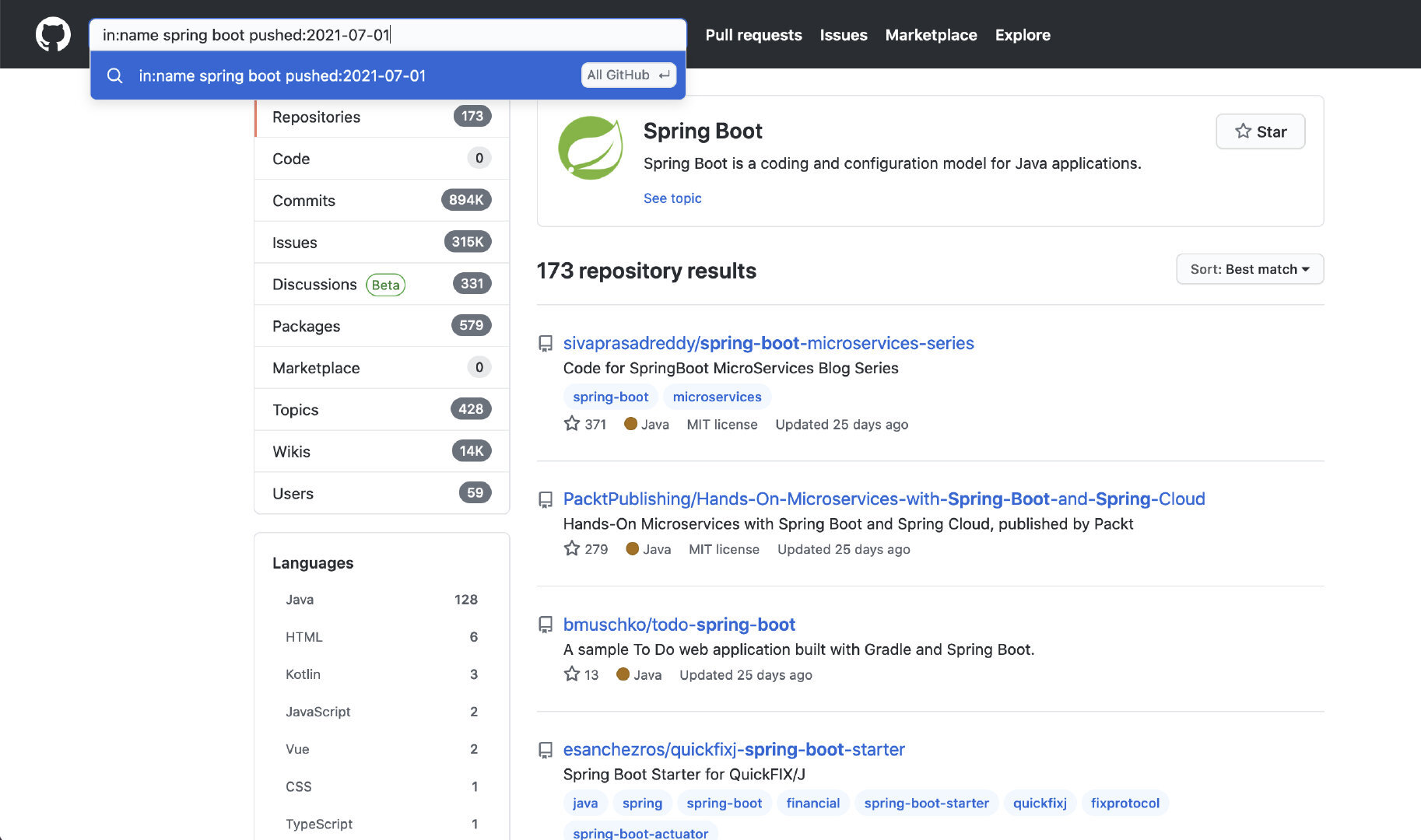Open the Spring Boot leaf logo

591,148
